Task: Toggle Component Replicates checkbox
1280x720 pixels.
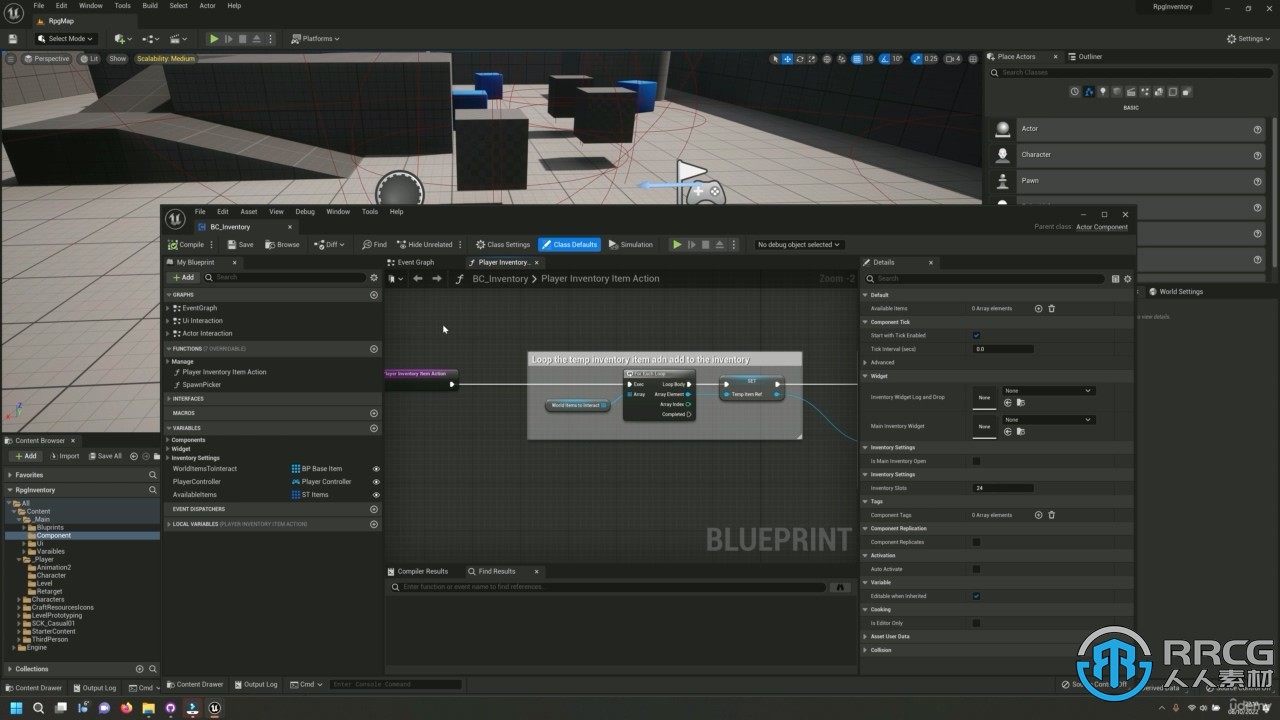Action: [x=976, y=542]
